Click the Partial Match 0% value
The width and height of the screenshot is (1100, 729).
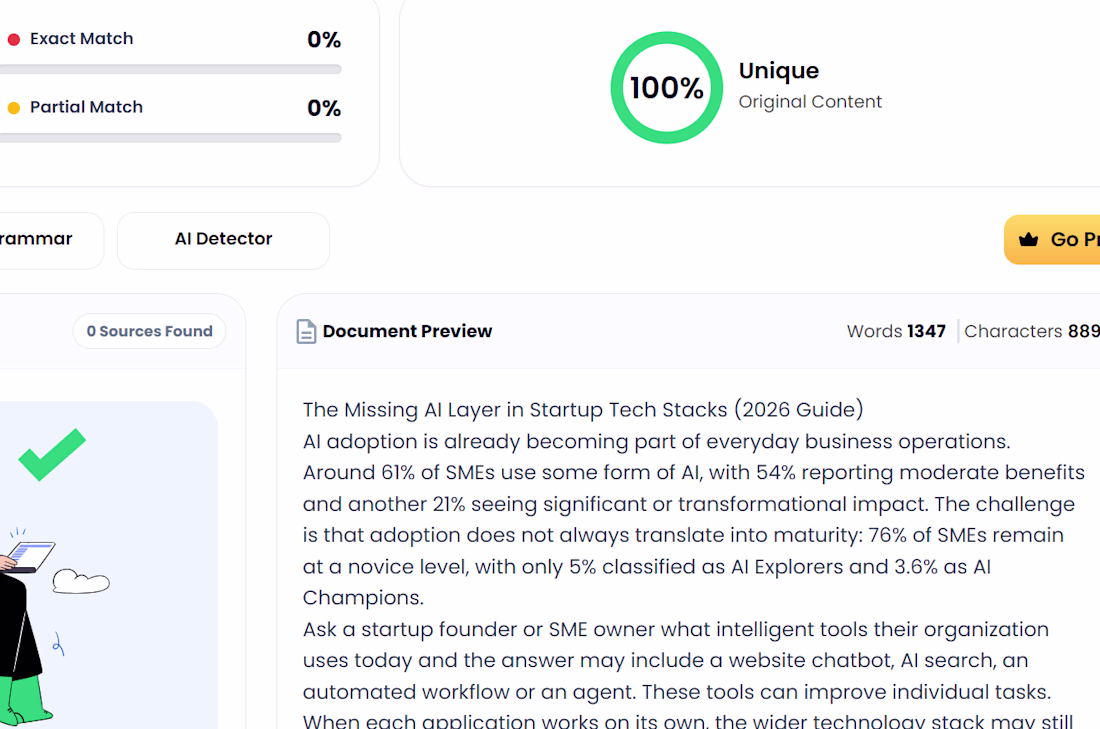coord(324,108)
